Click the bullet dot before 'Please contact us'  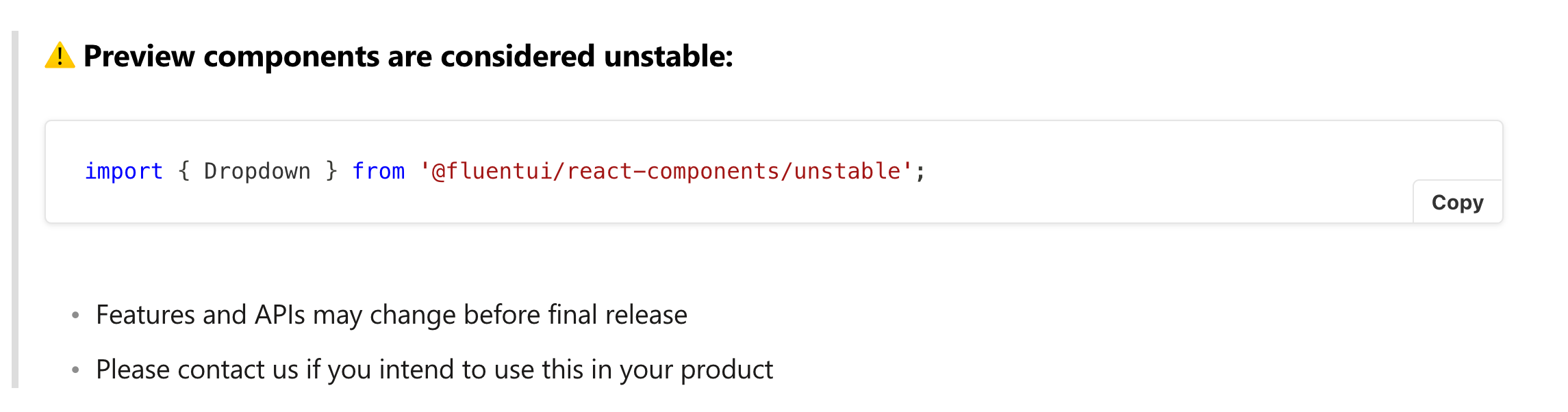(75, 370)
